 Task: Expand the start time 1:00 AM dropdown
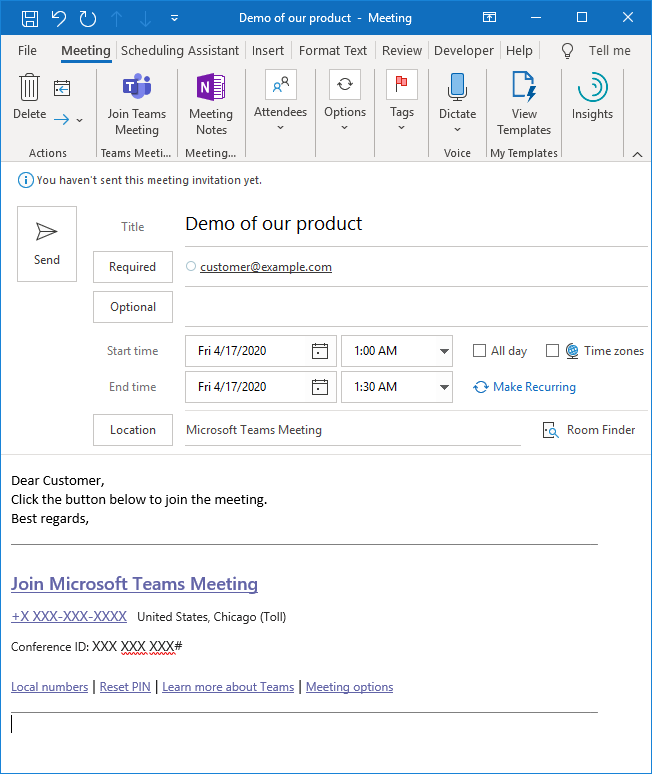(x=444, y=351)
